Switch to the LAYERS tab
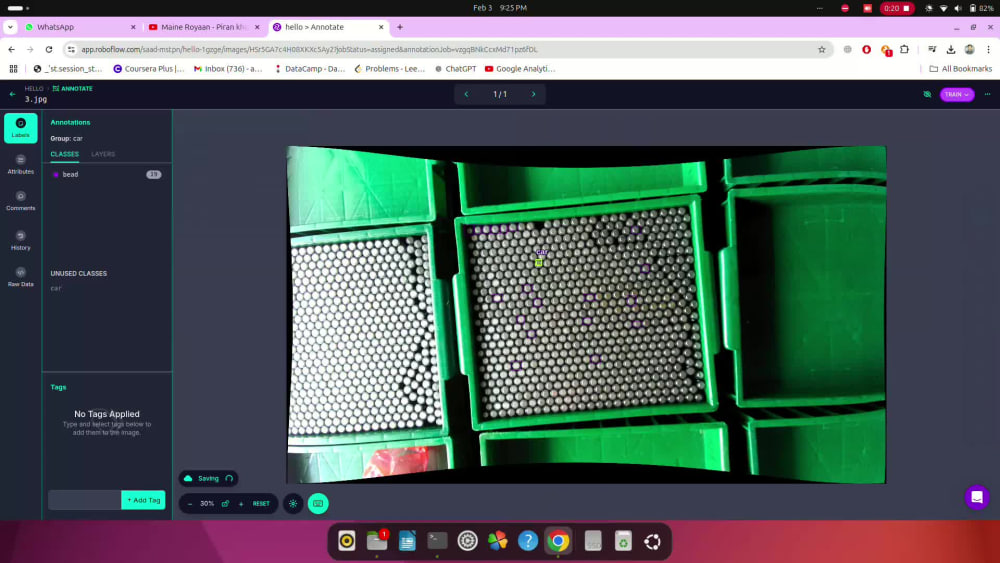This screenshot has height=563, width=1000. [x=103, y=154]
